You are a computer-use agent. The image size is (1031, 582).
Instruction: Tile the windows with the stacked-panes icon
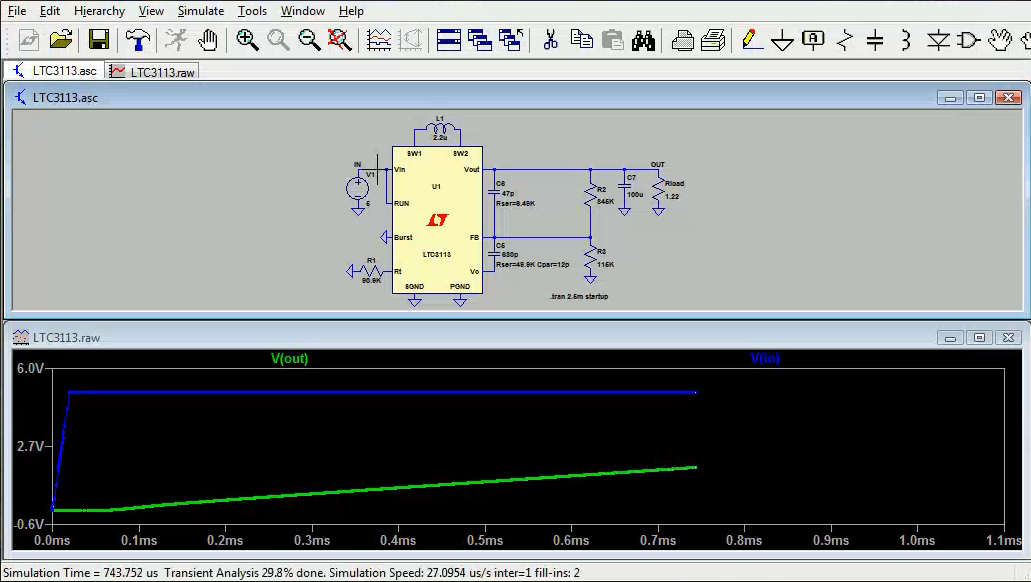pyautogui.click(x=448, y=40)
